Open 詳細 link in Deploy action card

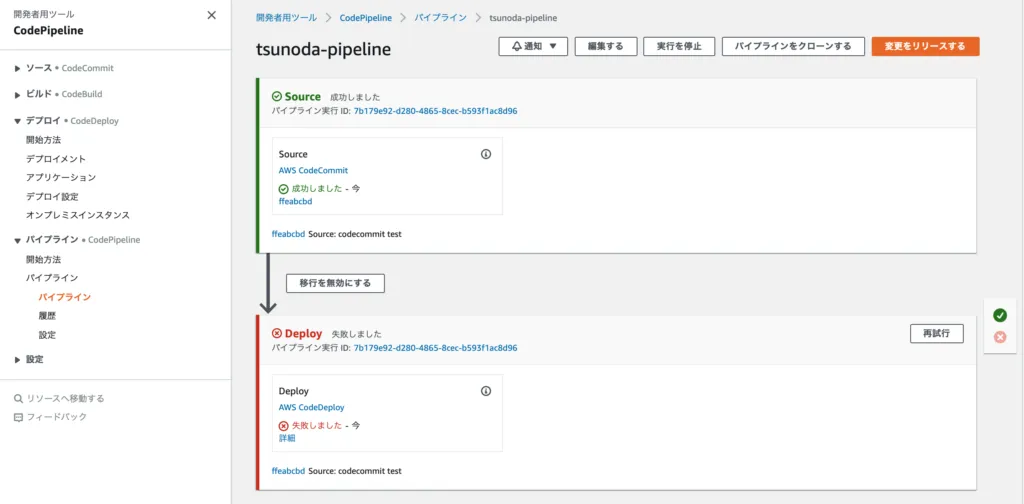click(287, 438)
